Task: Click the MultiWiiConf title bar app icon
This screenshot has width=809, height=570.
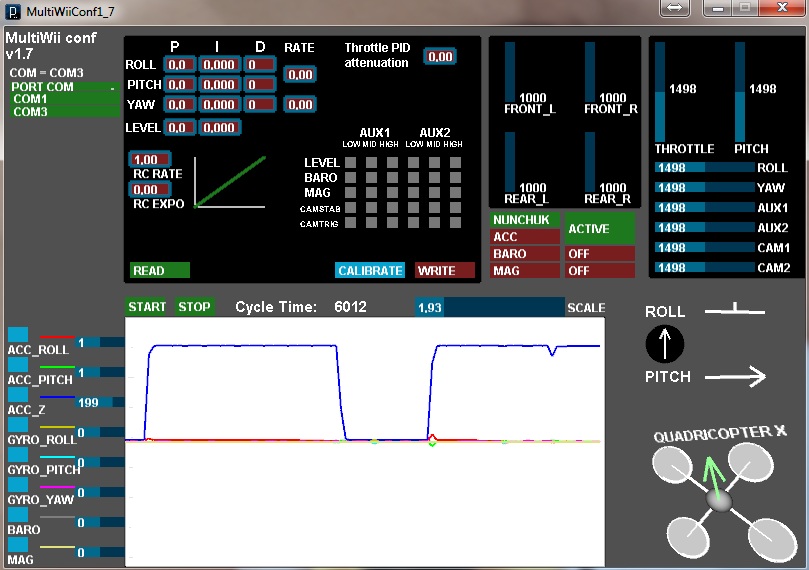Action: 13,11
